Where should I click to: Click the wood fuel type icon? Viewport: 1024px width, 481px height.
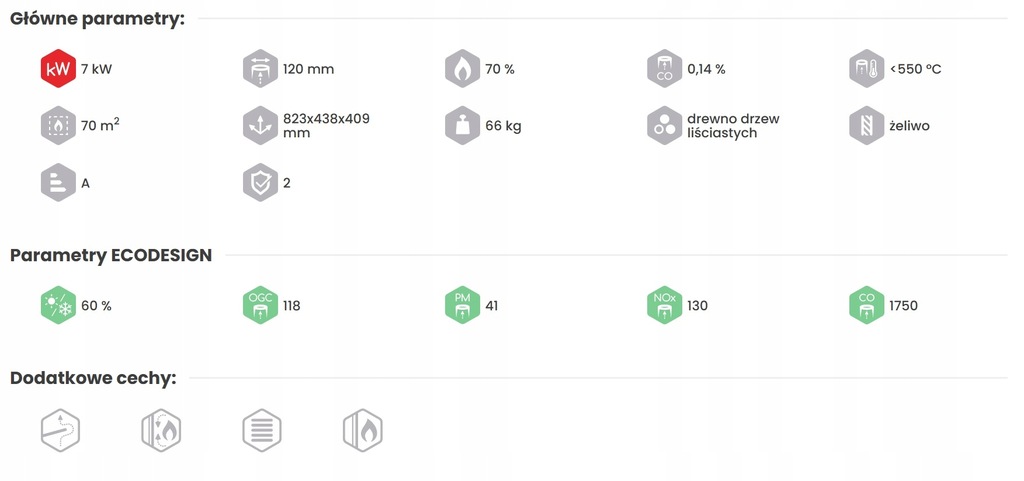(x=665, y=125)
